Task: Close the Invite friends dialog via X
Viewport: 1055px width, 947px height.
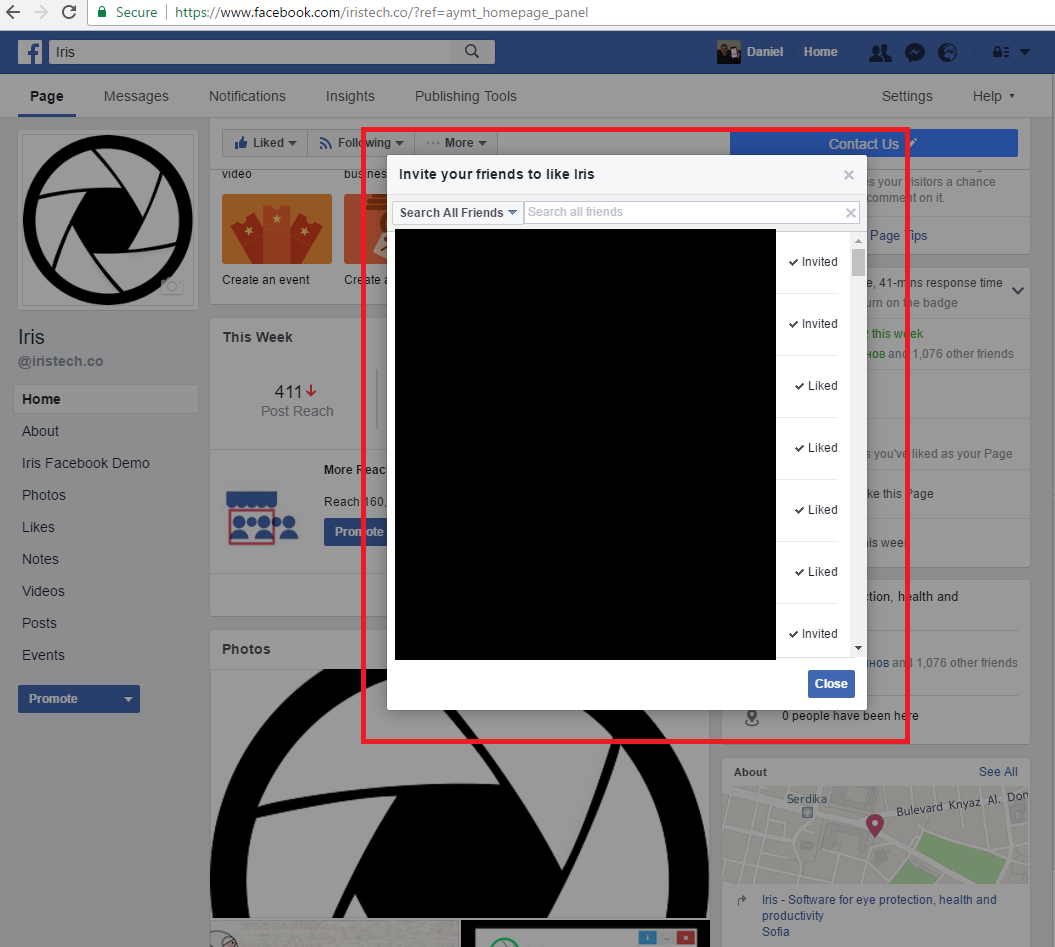Action: tap(848, 175)
